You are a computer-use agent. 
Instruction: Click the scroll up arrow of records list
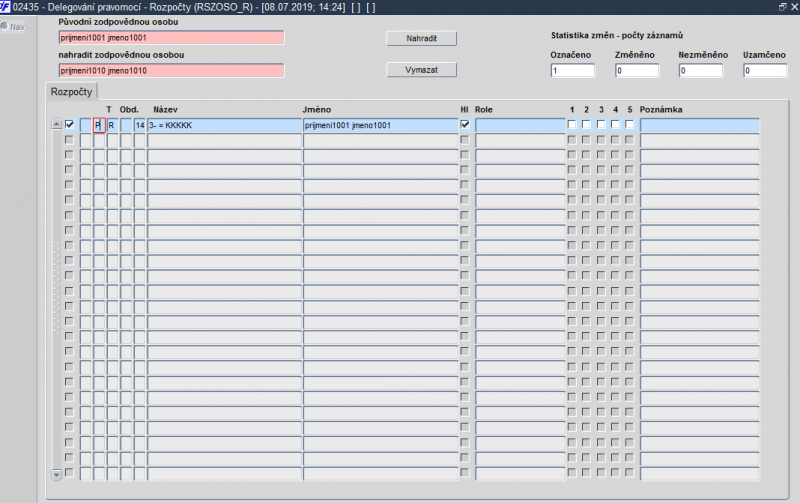click(57, 124)
